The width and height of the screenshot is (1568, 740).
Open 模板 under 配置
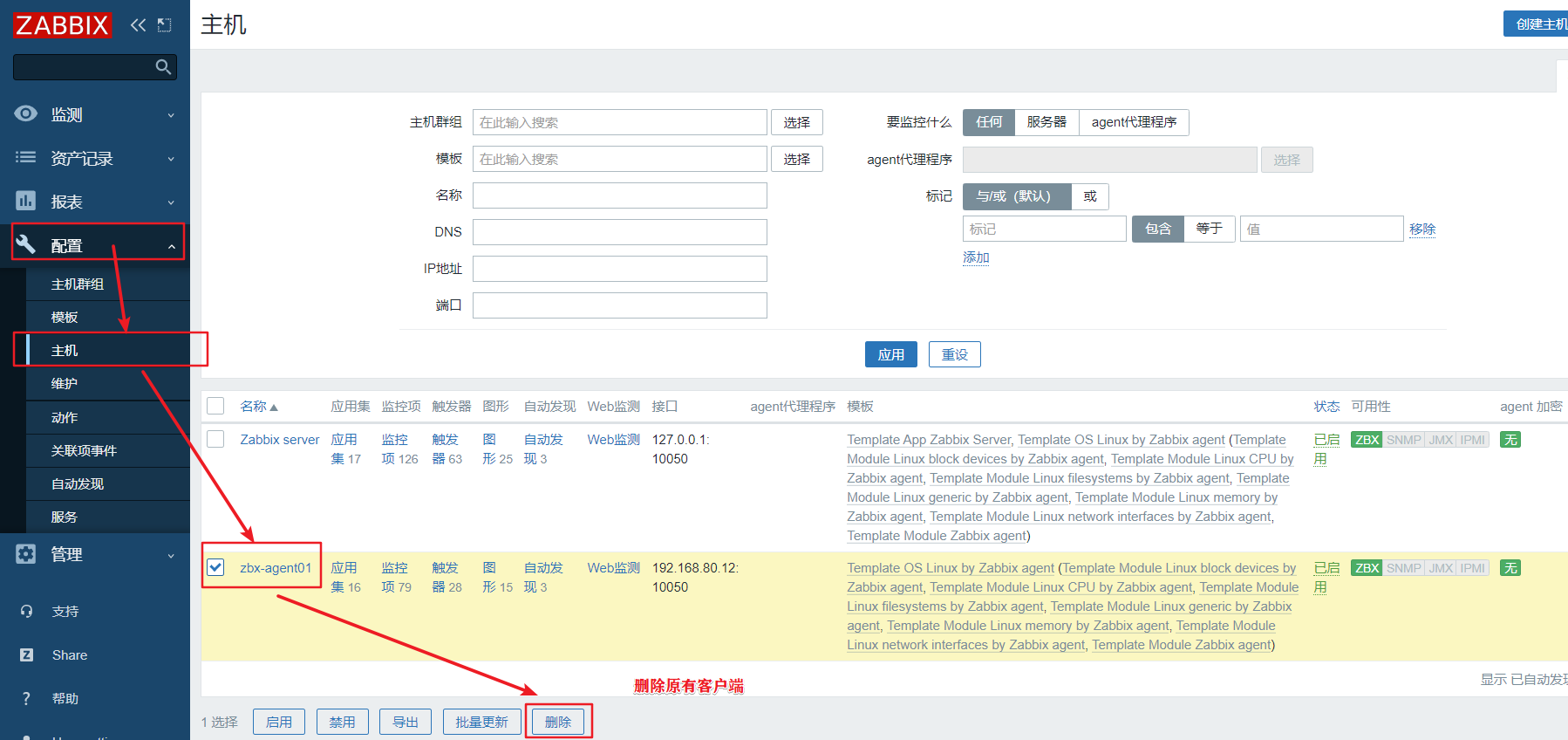pyautogui.click(x=65, y=318)
